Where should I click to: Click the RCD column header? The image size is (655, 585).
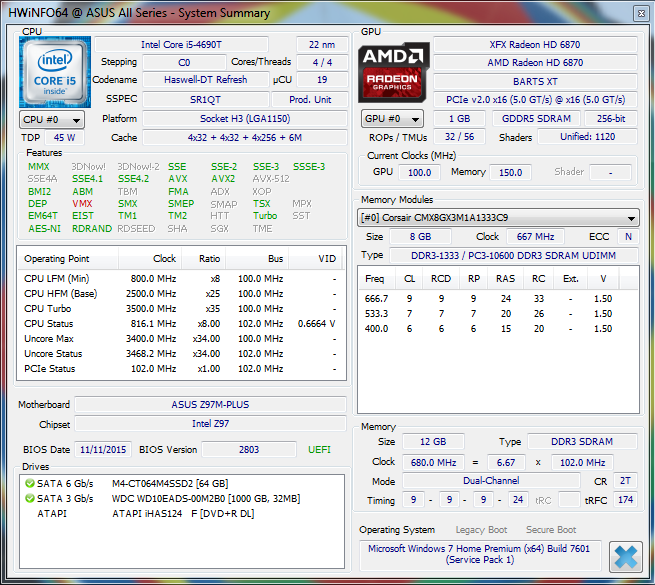click(441, 279)
